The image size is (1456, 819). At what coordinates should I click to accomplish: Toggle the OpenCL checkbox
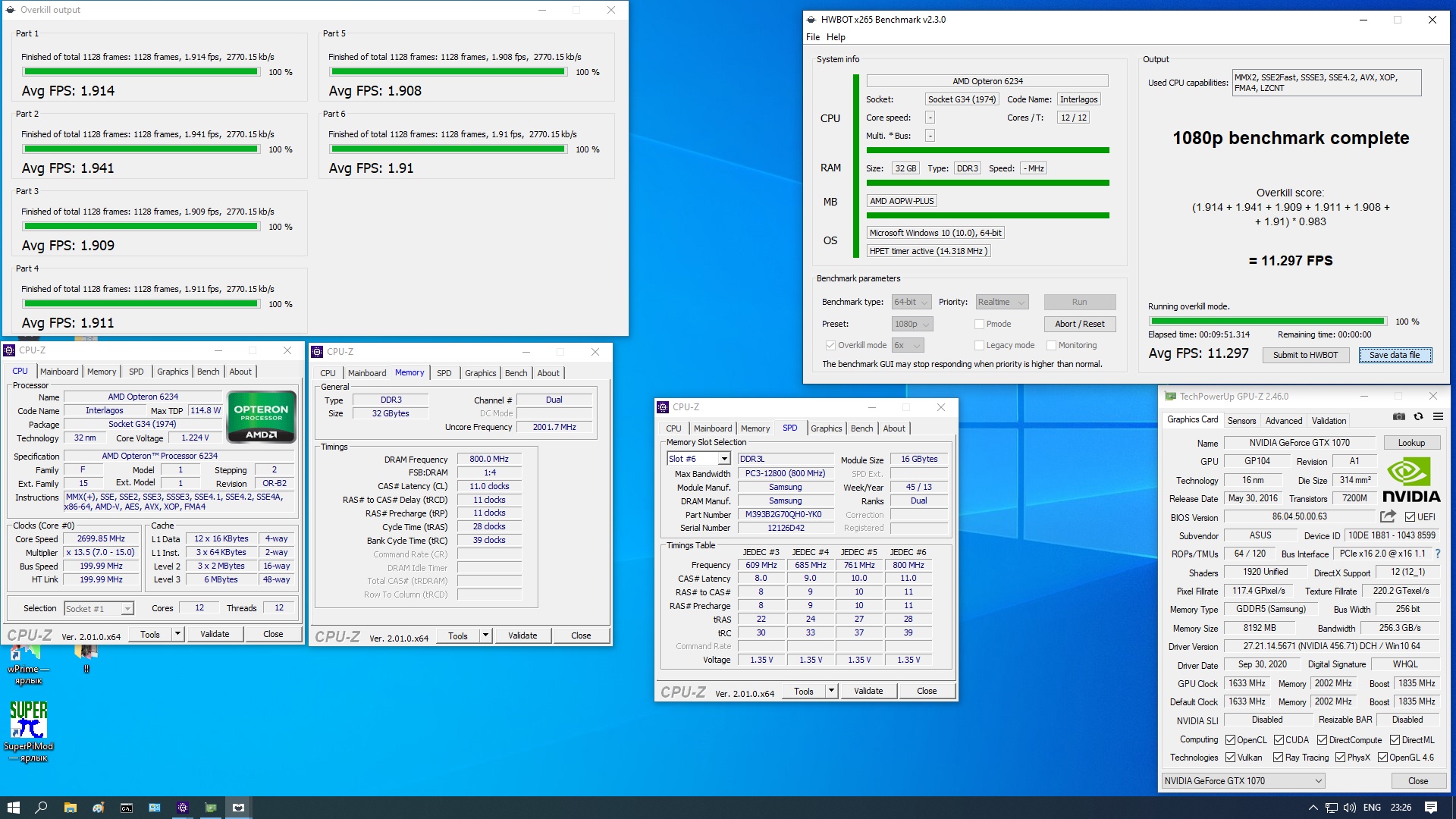point(1230,740)
